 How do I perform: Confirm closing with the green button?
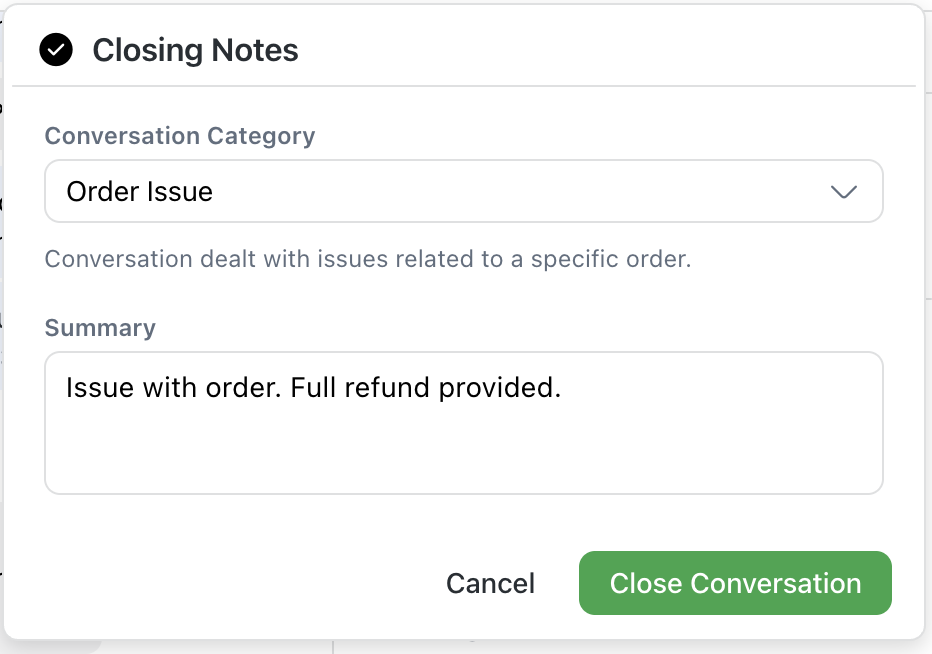[735, 583]
